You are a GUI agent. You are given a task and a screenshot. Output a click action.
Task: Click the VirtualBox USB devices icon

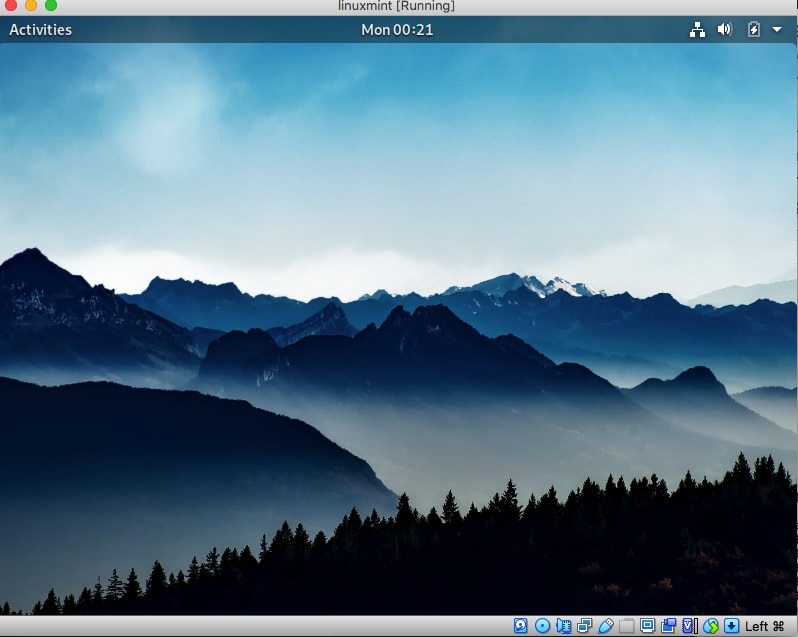click(606, 625)
